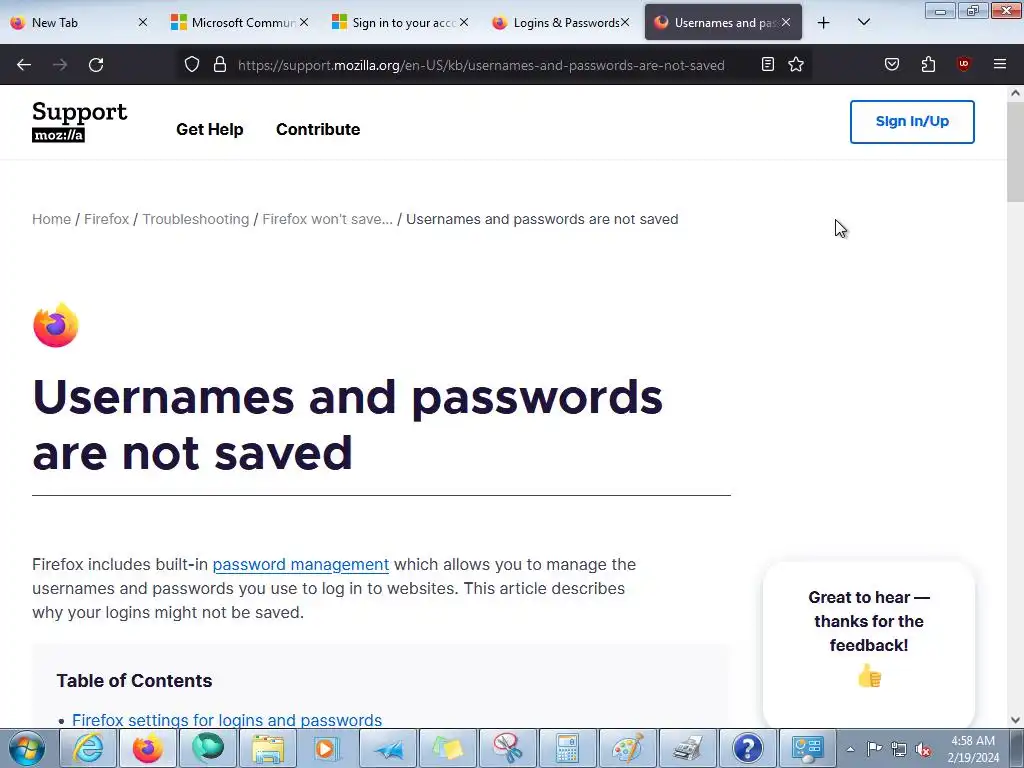The image size is (1024, 768).
Task: Launch Internet Explorer from the taskbar
Action: tap(88, 748)
